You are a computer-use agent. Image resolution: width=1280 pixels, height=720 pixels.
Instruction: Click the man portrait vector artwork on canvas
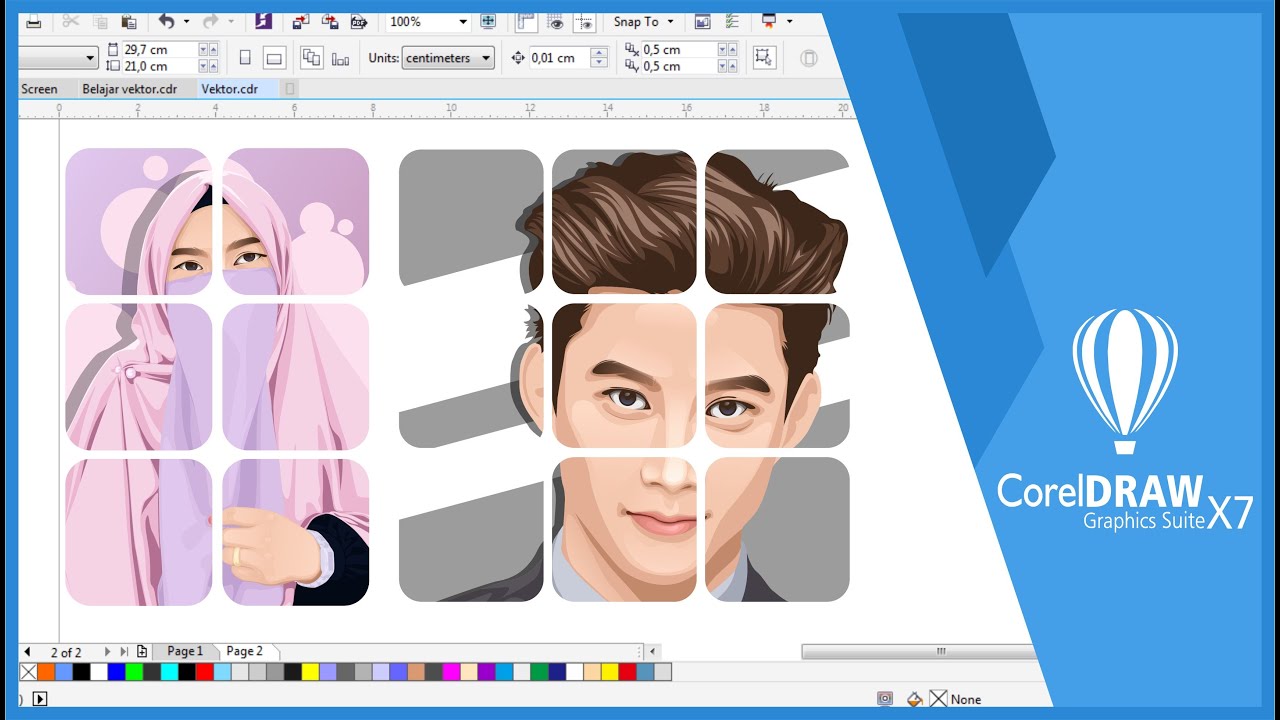pyautogui.click(x=624, y=375)
